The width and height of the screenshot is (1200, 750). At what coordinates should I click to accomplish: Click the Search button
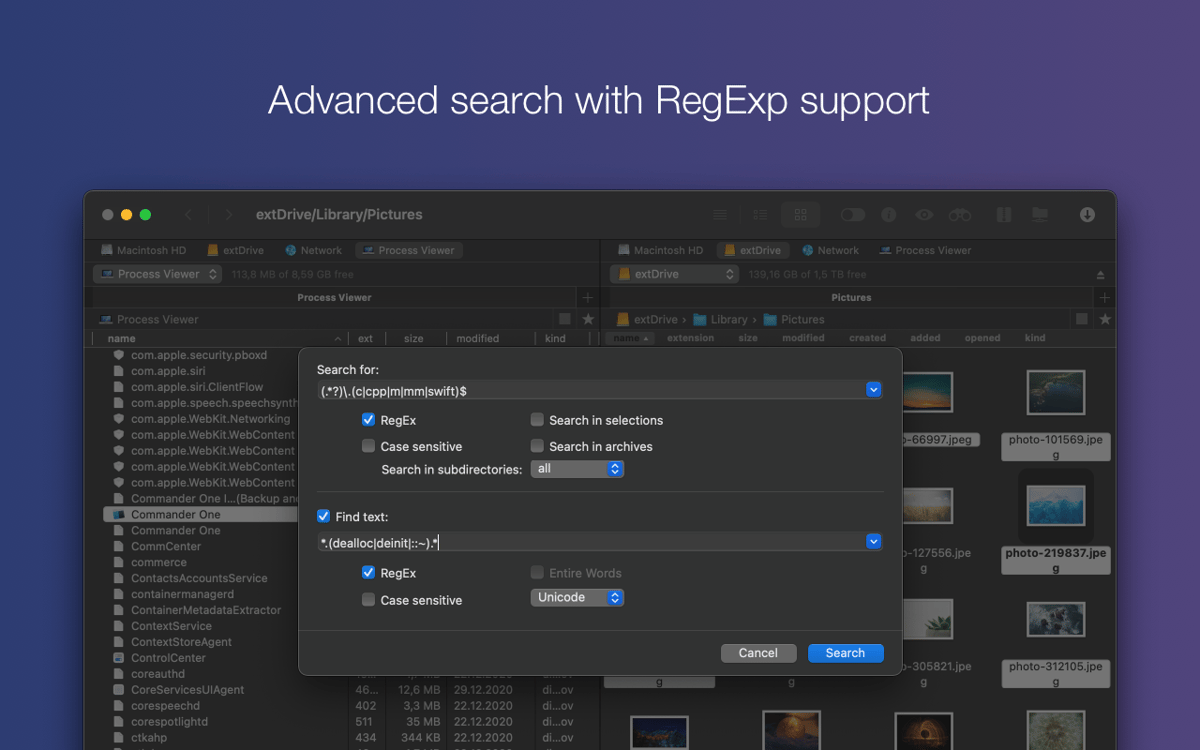(845, 652)
